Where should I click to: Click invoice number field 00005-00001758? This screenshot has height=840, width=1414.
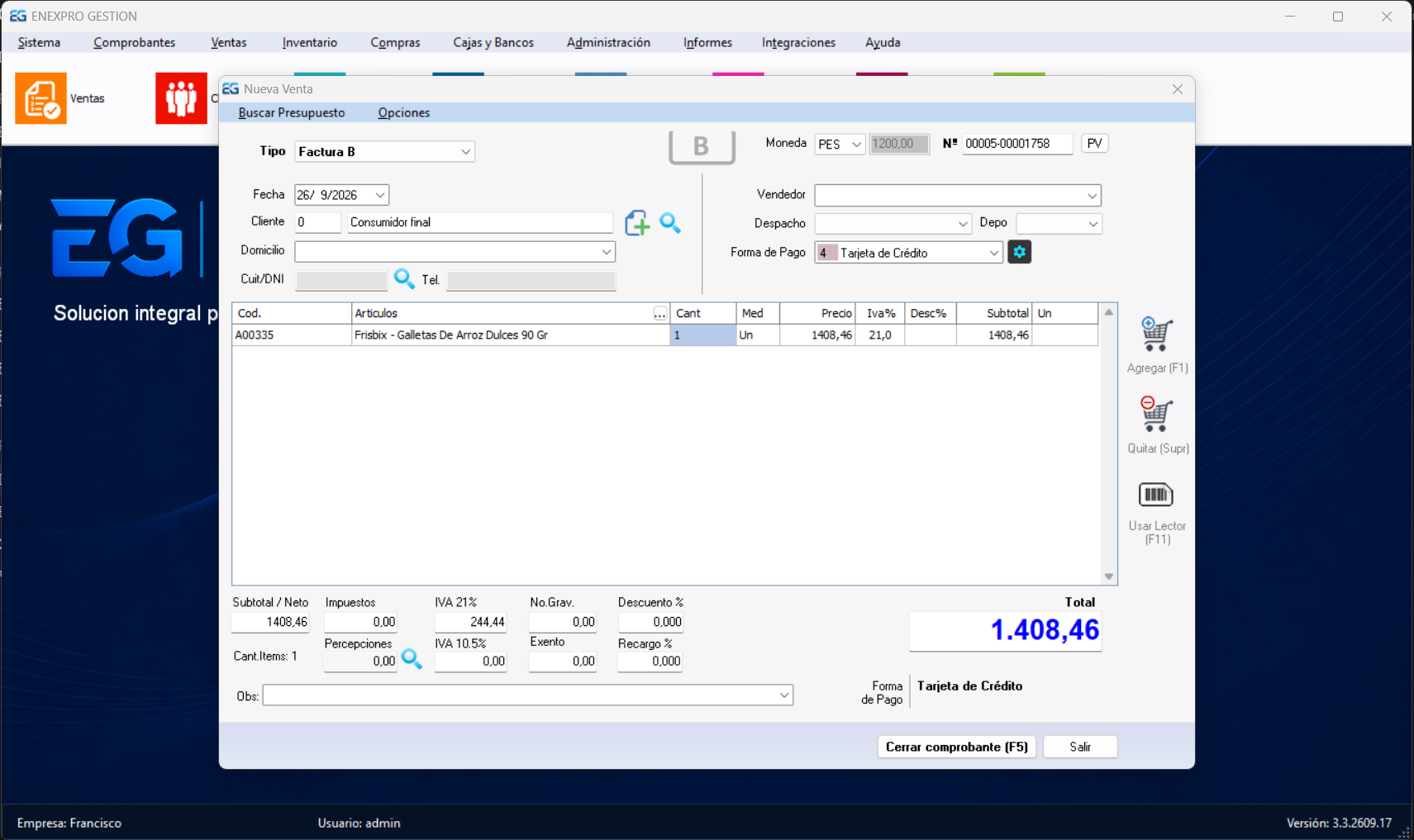[x=1017, y=144]
